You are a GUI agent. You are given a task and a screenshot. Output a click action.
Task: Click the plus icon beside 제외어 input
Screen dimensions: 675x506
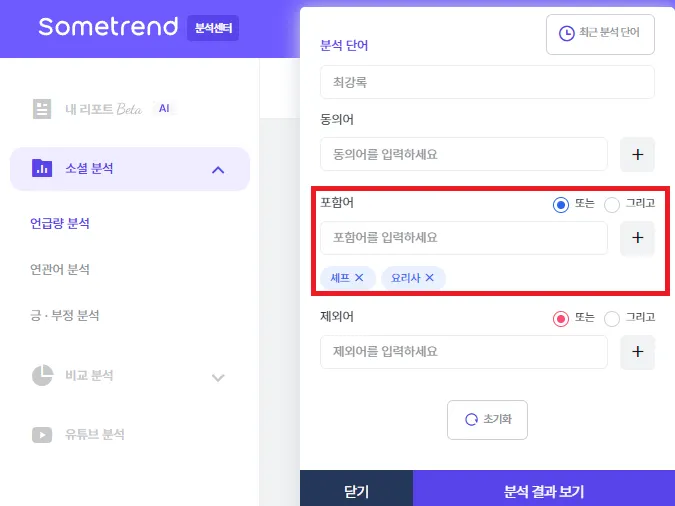[x=638, y=352]
